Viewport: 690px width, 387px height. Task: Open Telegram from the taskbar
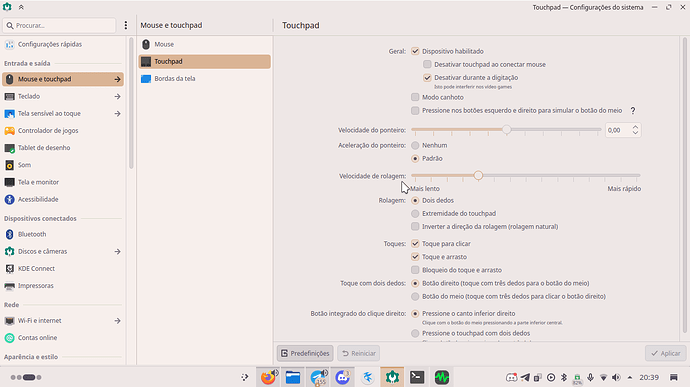pos(318,377)
